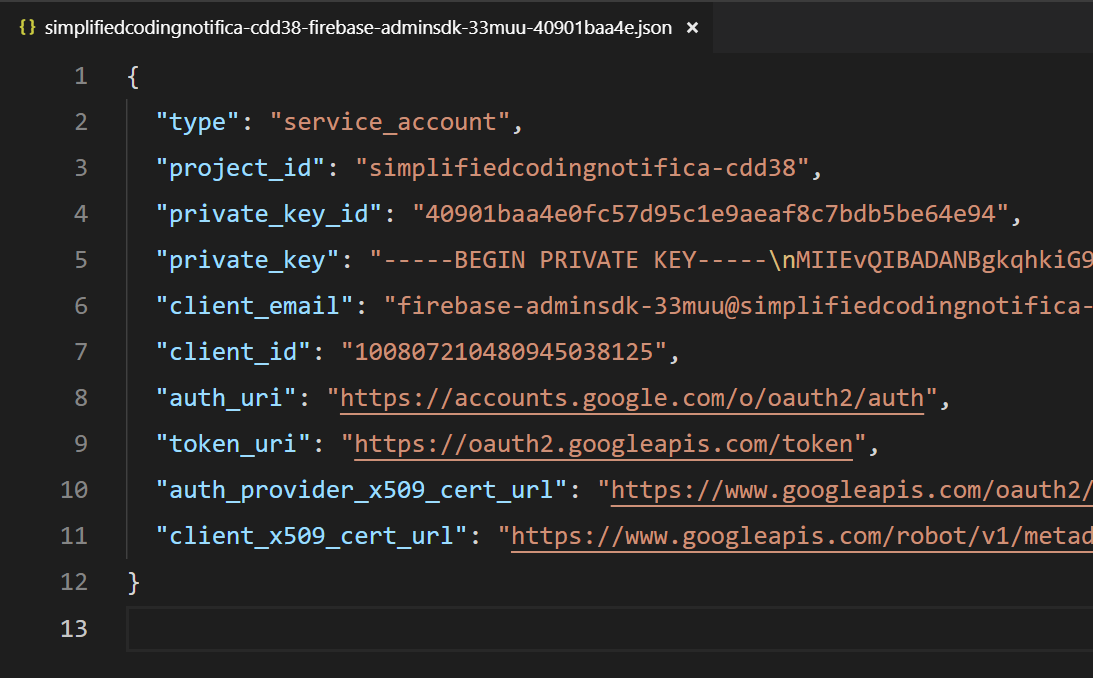Follow the auth_provider_x509_cert_url googleapis link
The width and height of the screenshot is (1093, 678).
[850, 490]
